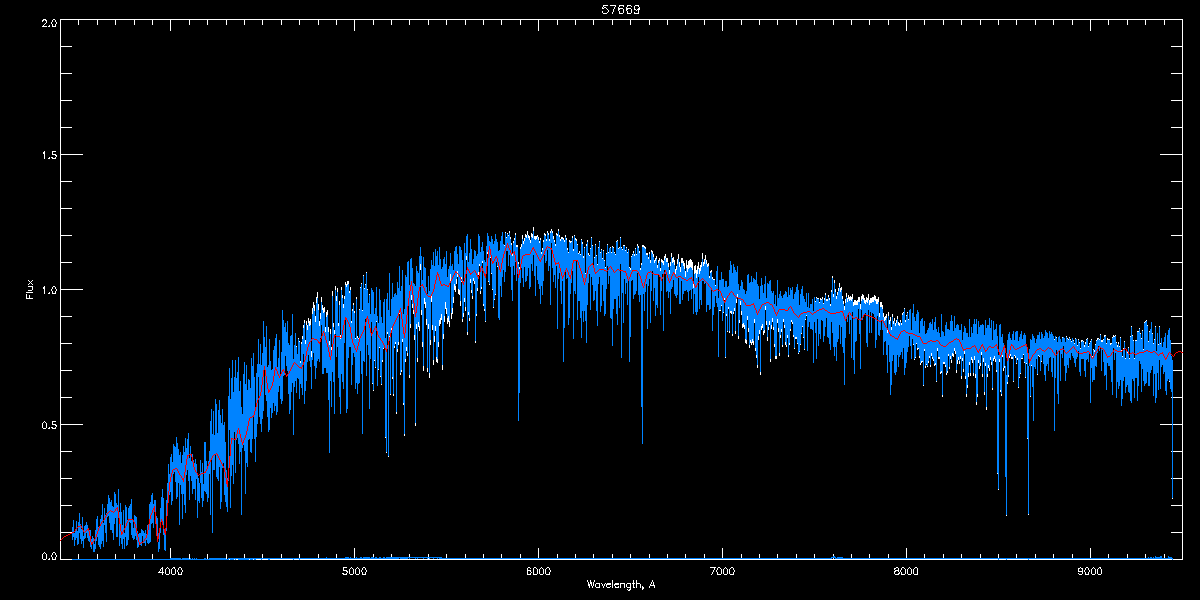Image resolution: width=1200 pixels, height=600 pixels.
Task: Click the 1.5 flux tick label
Action: pyautogui.click(x=47, y=155)
